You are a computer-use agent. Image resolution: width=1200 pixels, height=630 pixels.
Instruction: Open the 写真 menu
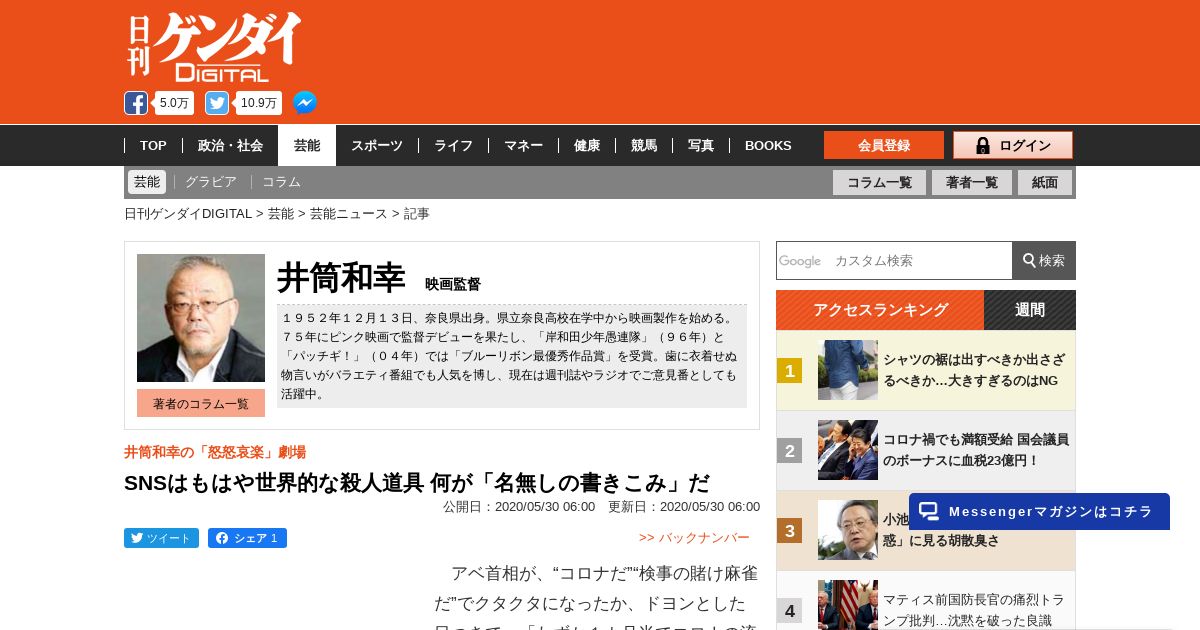(x=701, y=145)
